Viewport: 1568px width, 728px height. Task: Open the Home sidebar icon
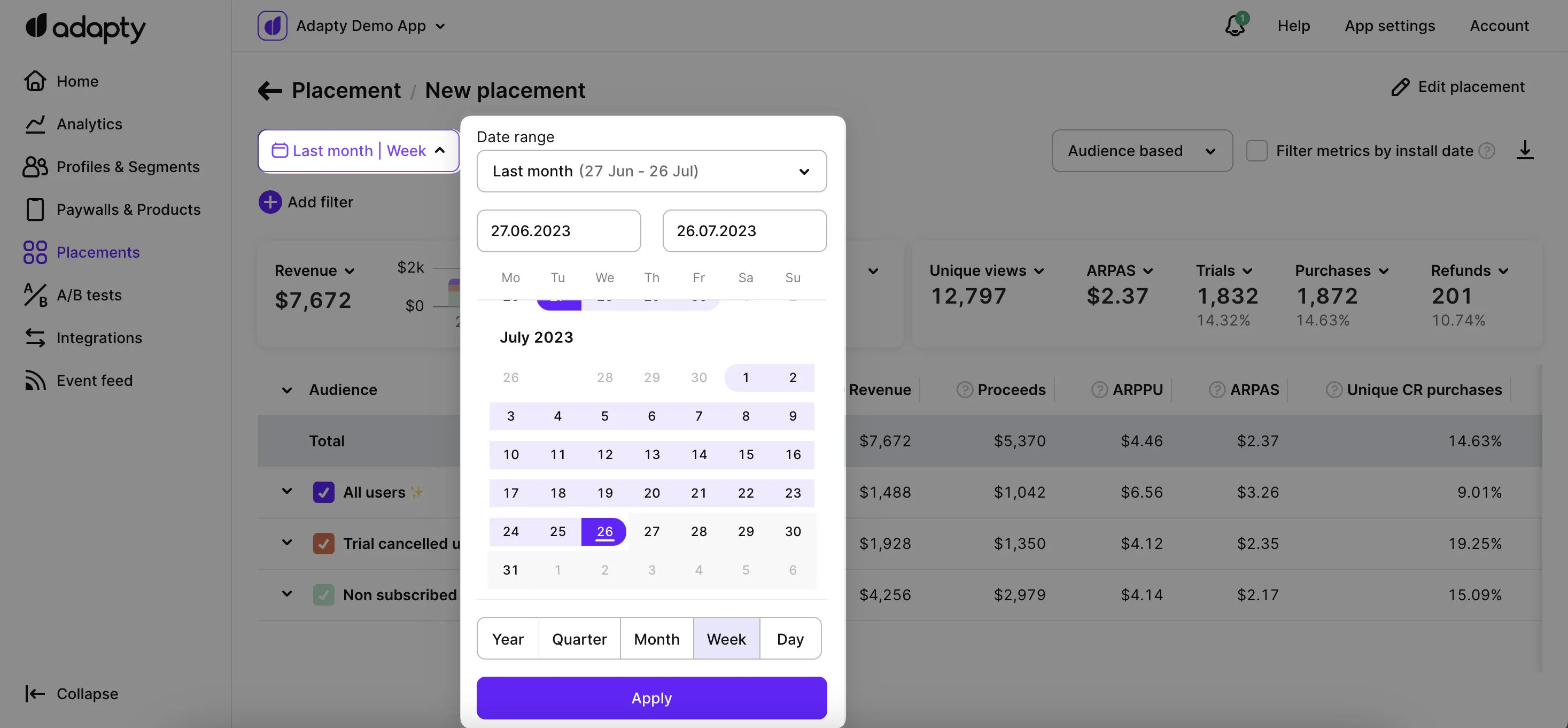(x=35, y=81)
